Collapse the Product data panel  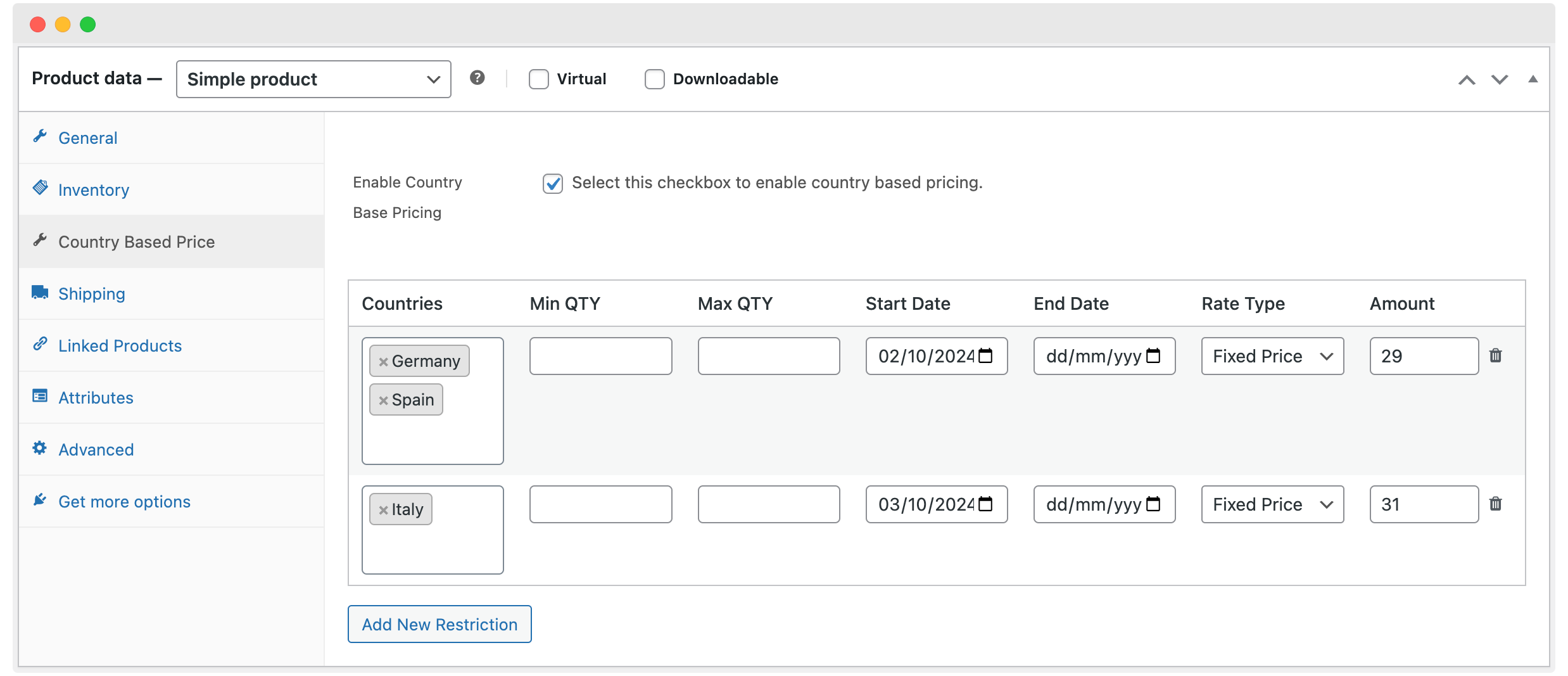point(1533,79)
